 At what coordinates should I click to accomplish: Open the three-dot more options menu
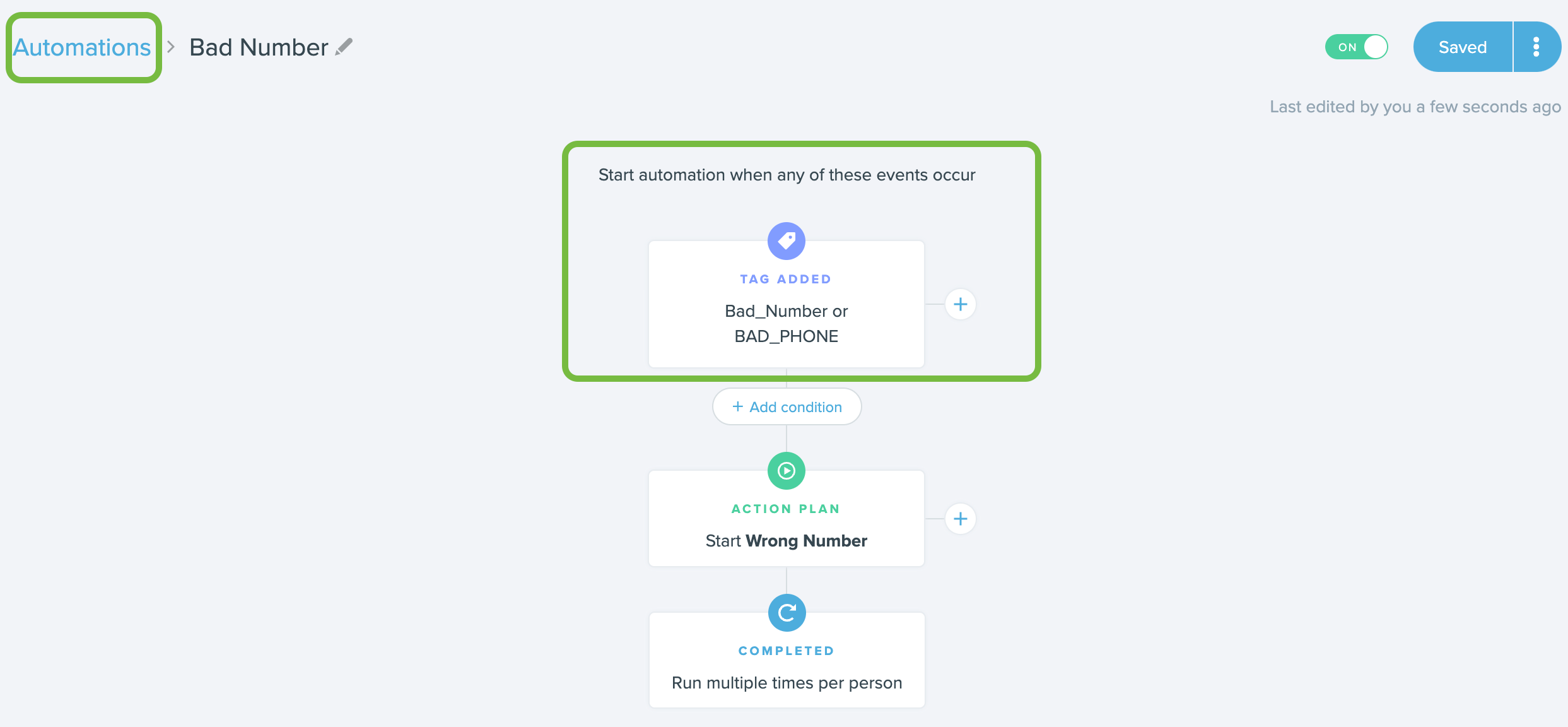[1536, 47]
